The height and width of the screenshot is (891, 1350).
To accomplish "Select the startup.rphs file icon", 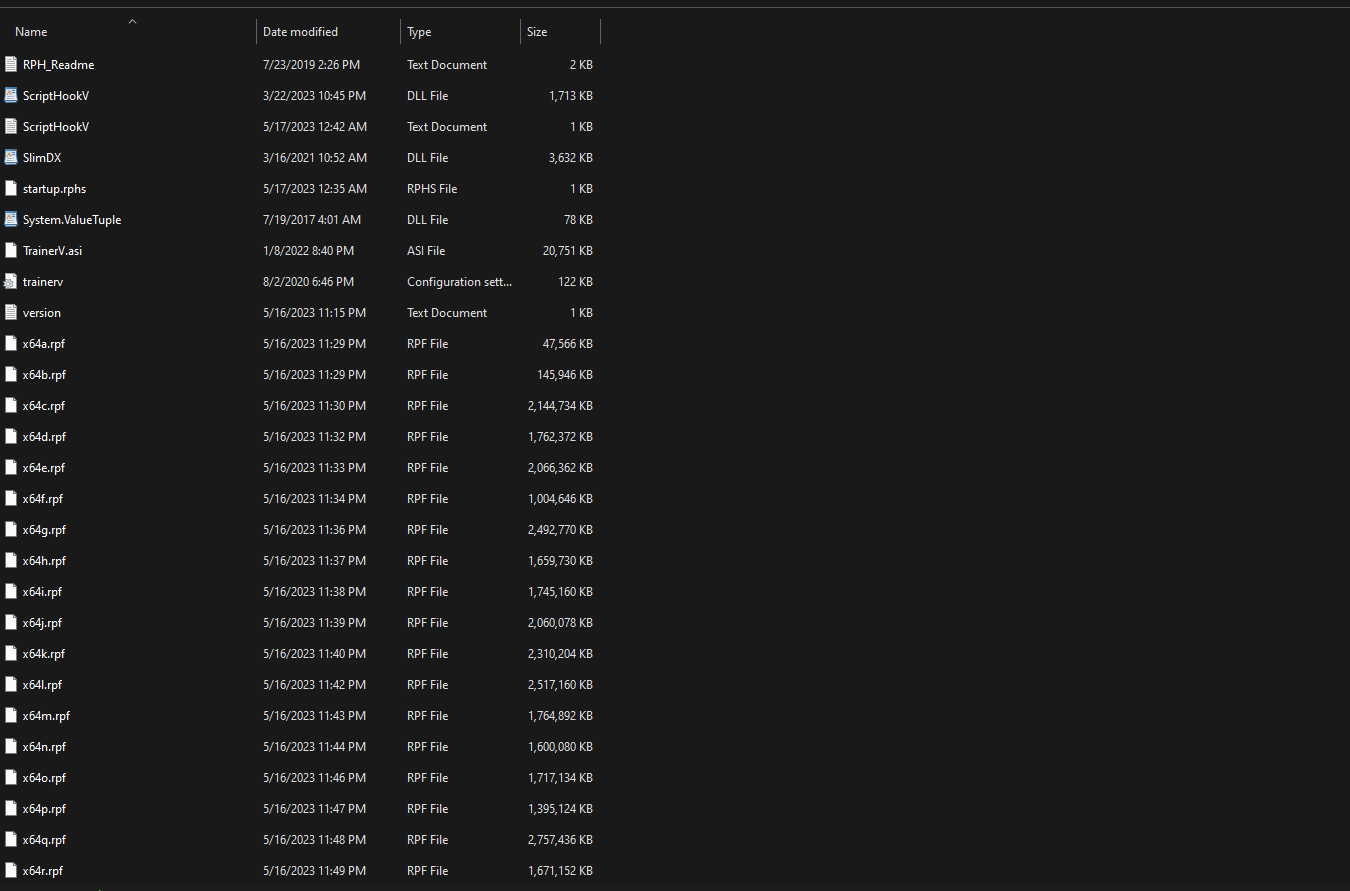I will point(11,189).
